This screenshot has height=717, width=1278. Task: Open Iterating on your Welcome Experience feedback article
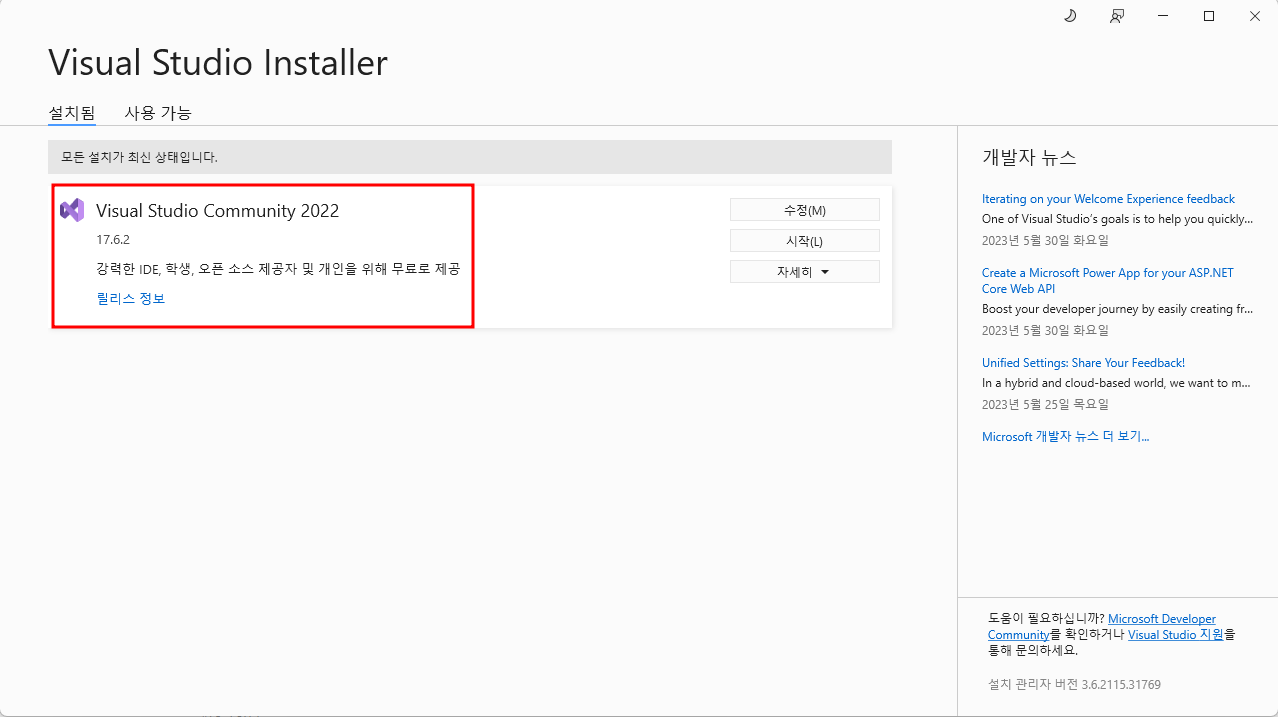tap(1108, 199)
